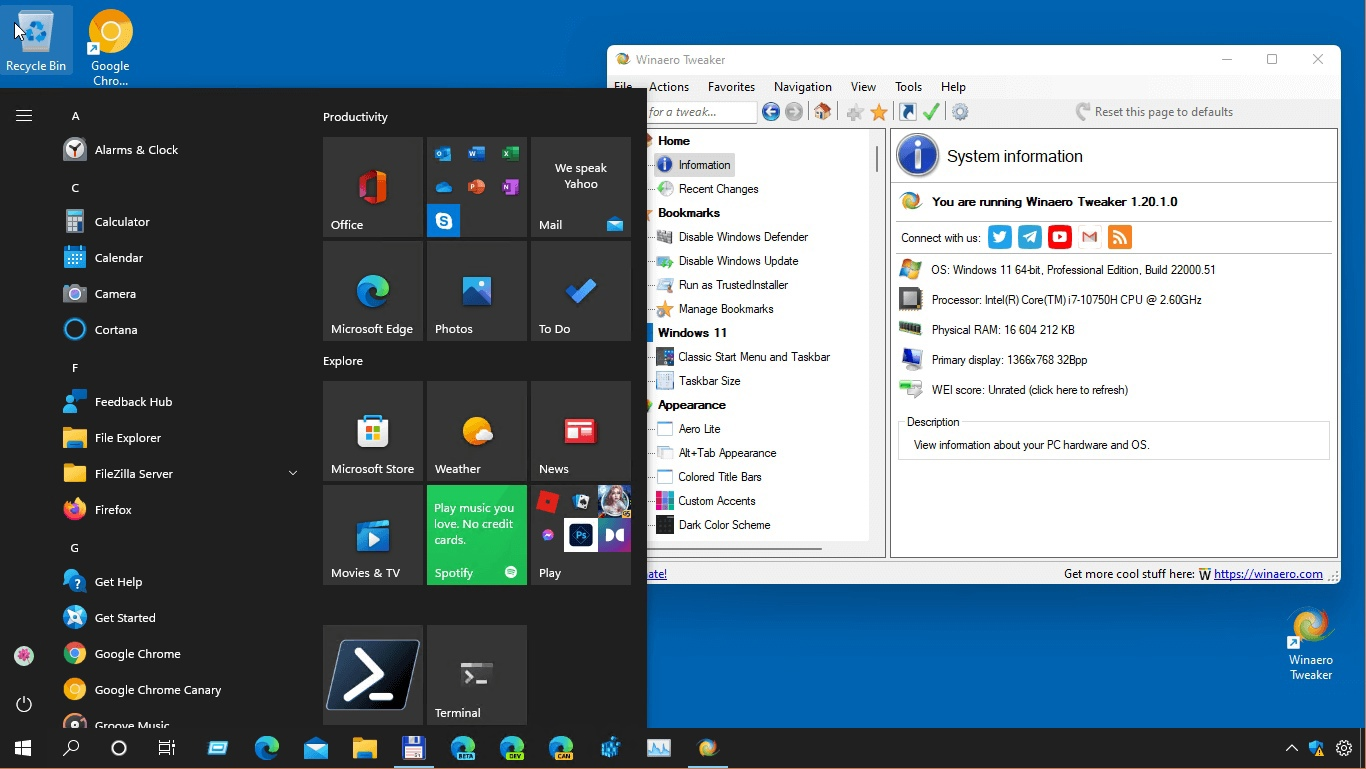Open the YouTube icon in System information

1060,237
